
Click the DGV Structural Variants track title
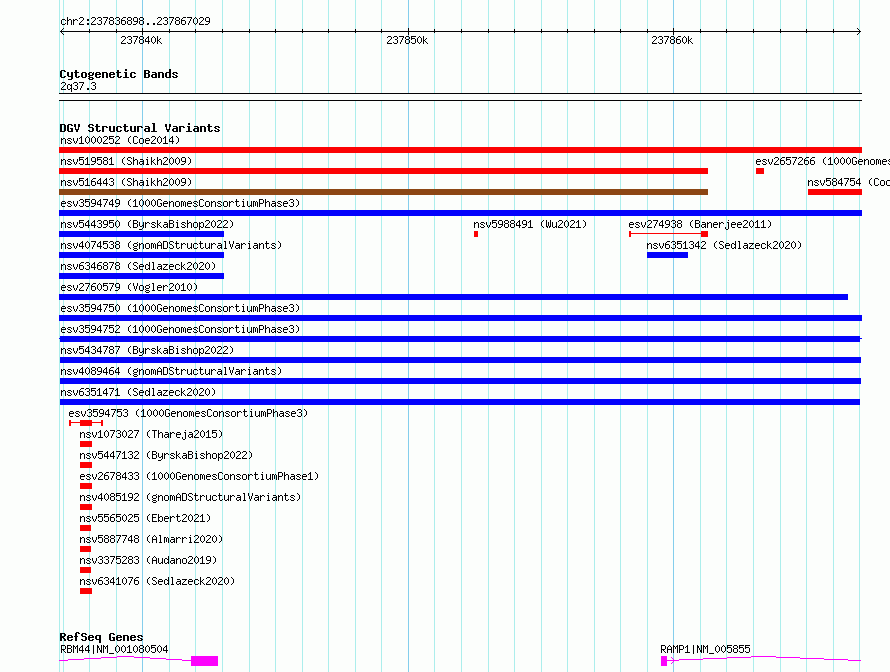pyautogui.click(x=140, y=128)
